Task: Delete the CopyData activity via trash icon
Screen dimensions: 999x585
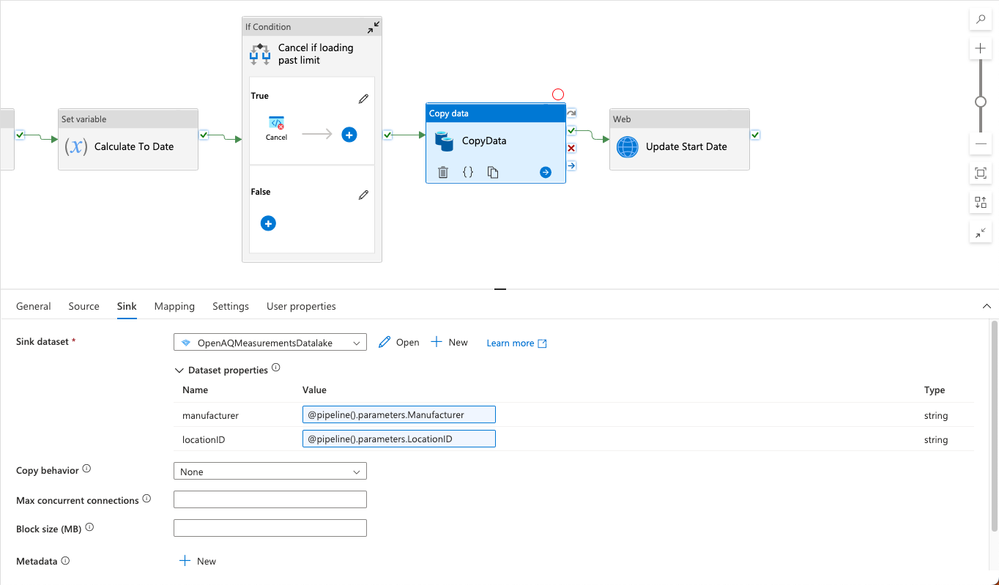Action: coord(443,173)
